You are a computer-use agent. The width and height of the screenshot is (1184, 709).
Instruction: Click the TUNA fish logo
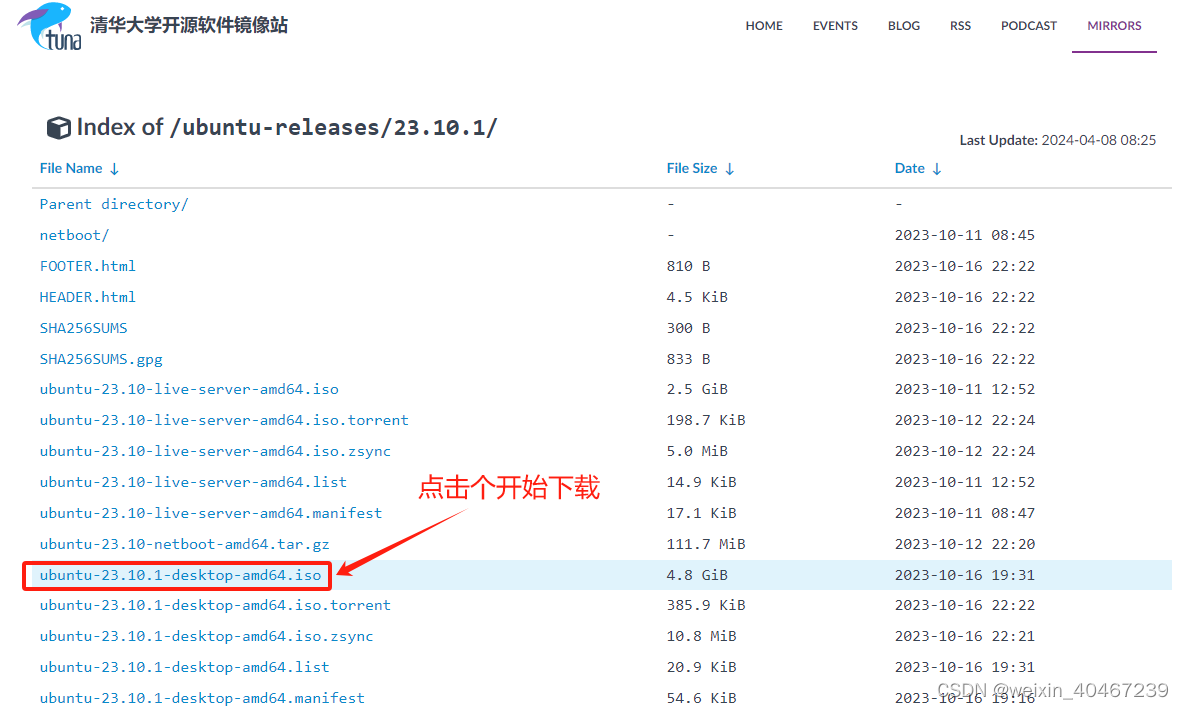coord(49,26)
